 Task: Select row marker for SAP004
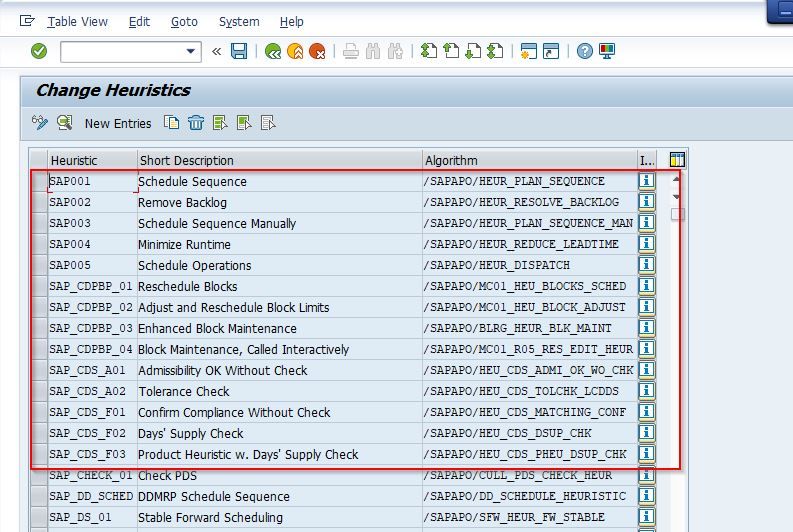[x=39, y=244]
